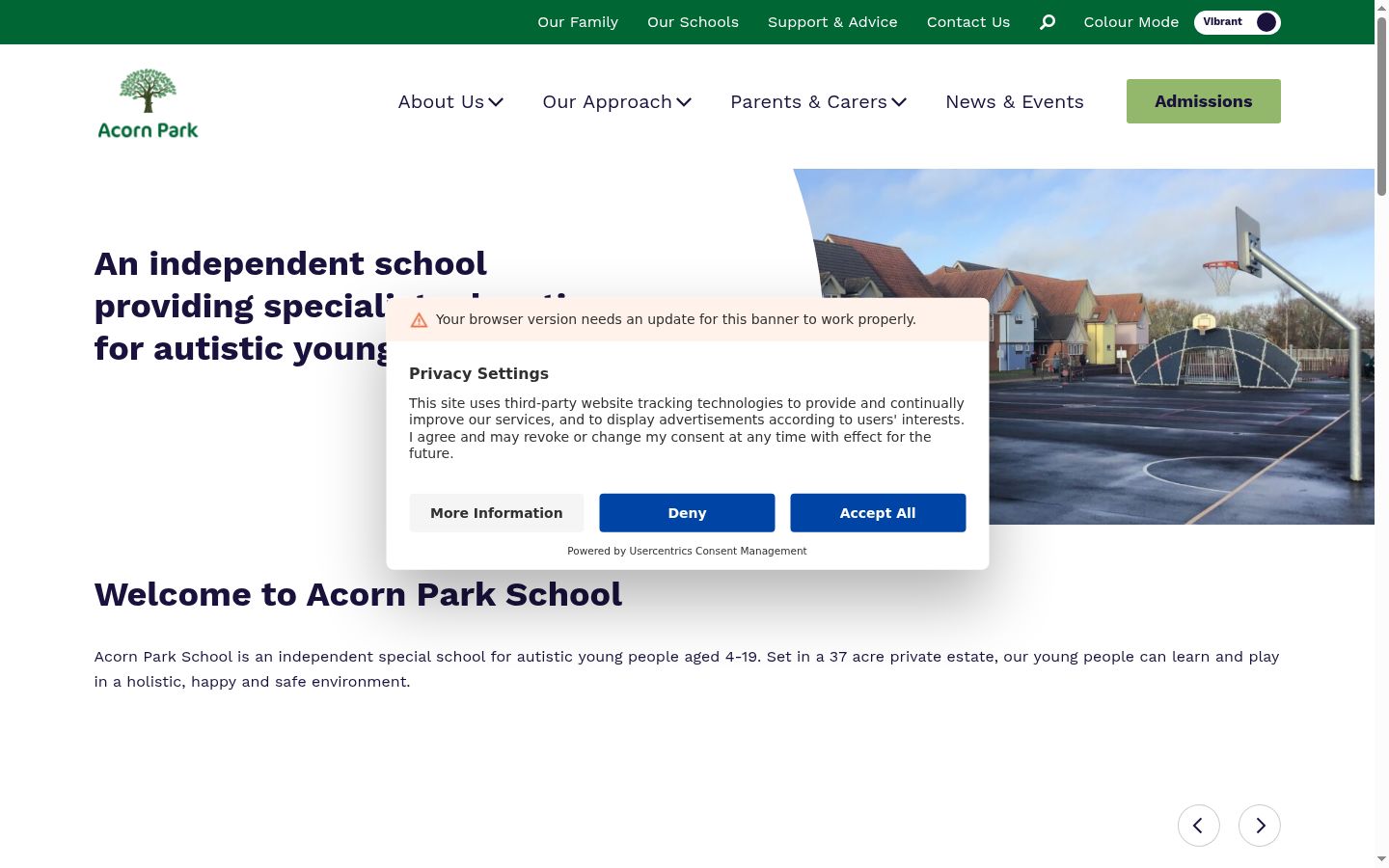The width and height of the screenshot is (1389, 868).
Task: Click the Privacy Settings heading
Action: click(478, 374)
